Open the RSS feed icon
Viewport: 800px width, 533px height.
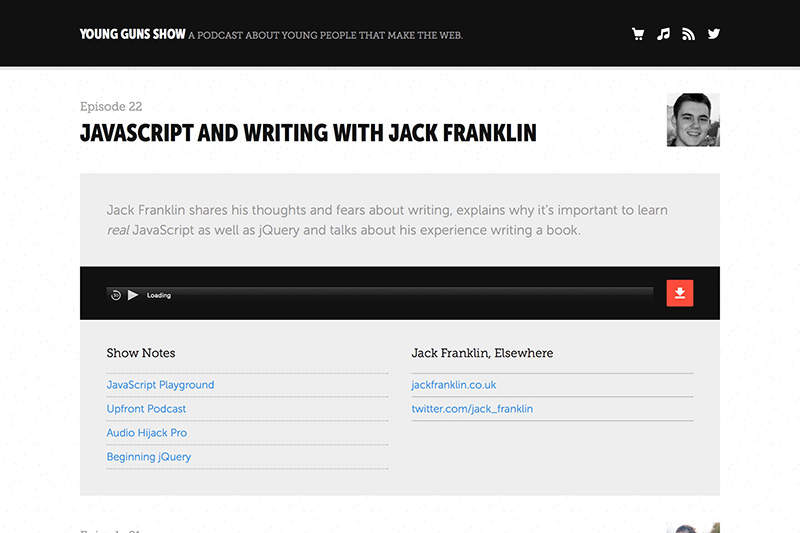[688, 34]
